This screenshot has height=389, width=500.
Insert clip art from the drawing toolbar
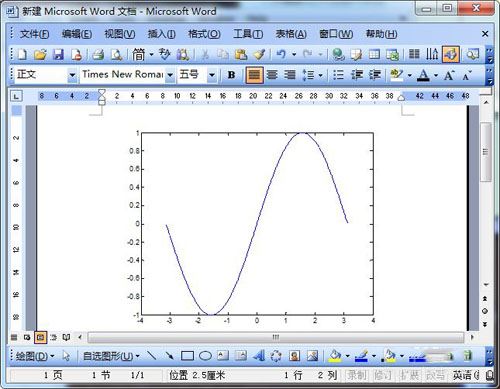pyautogui.click(x=294, y=356)
